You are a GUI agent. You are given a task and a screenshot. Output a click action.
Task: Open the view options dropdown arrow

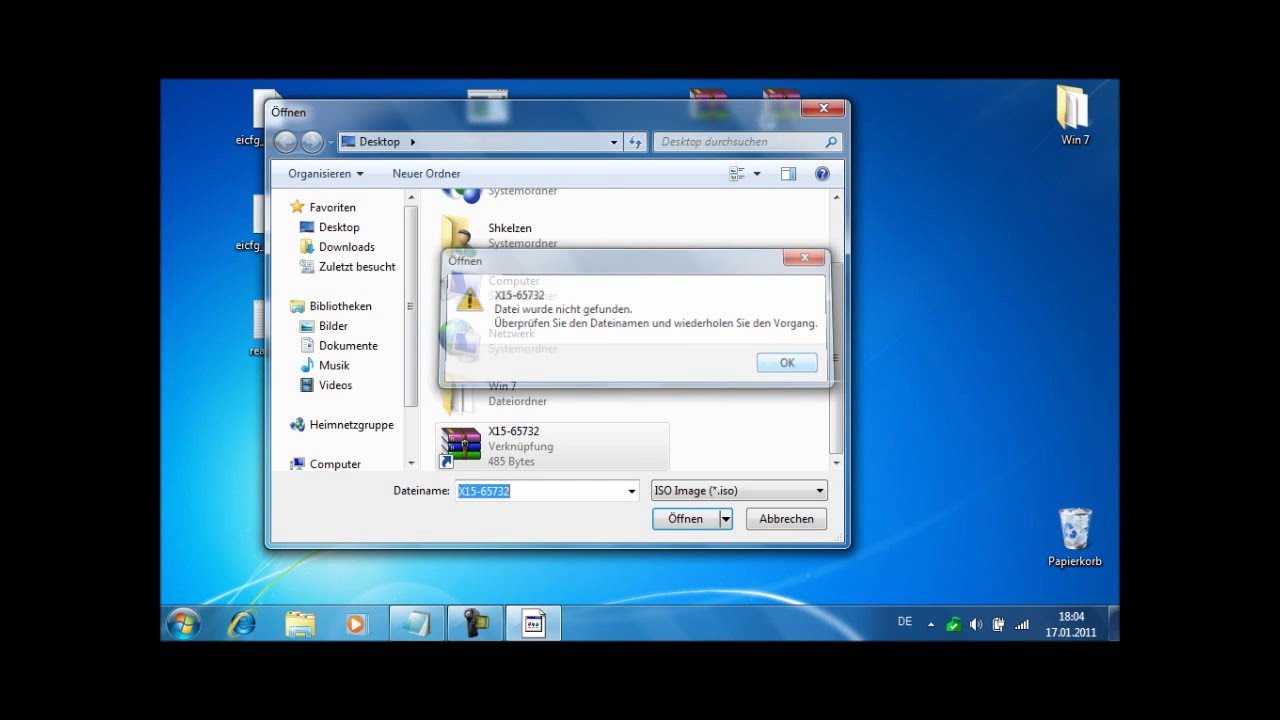[757, 174]
